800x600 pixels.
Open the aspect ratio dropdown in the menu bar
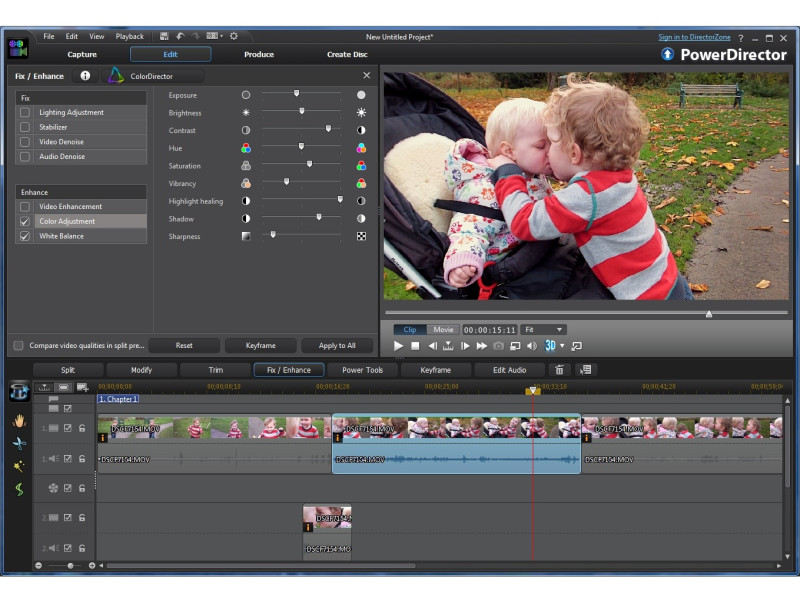215,36
